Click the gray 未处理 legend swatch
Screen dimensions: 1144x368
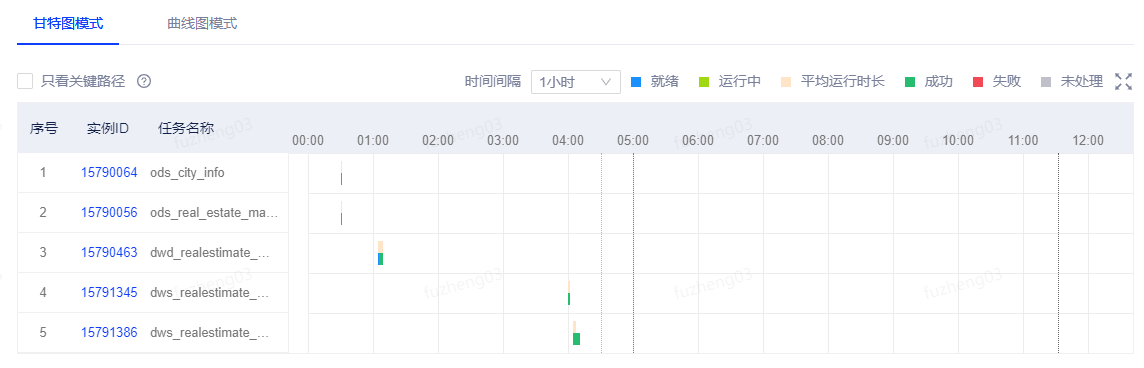point(1046,82)
